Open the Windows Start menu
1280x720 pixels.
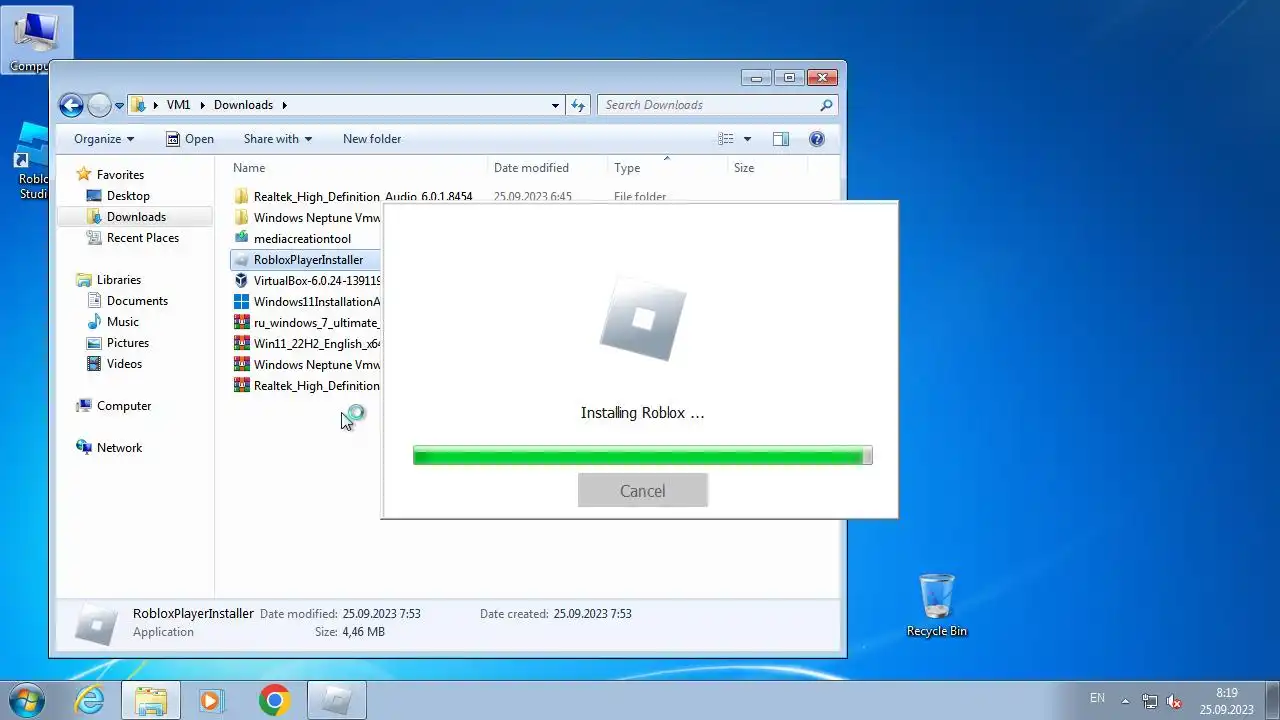[27, 700]
